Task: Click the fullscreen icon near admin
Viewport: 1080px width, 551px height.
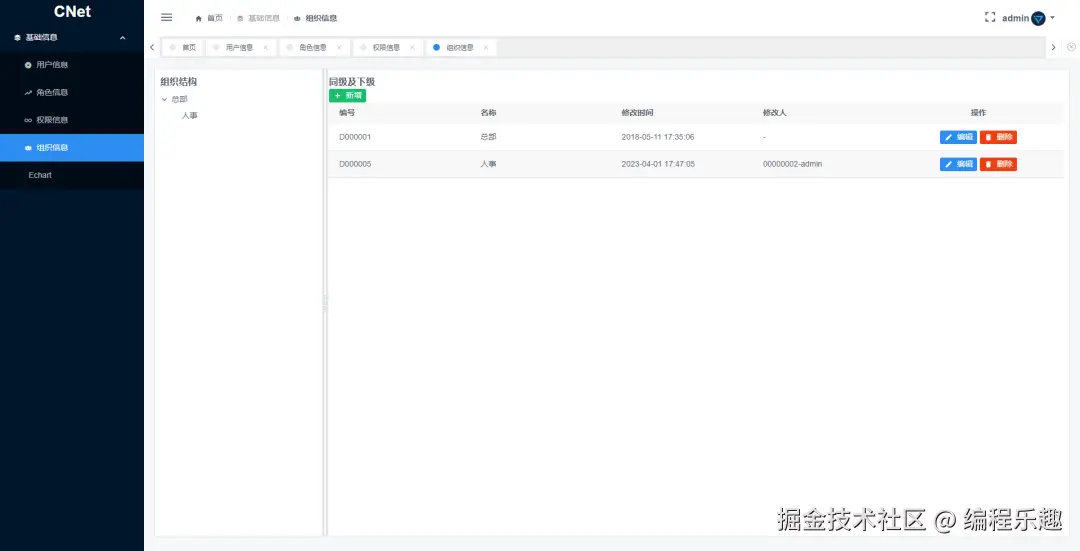Action: (990, 17)
